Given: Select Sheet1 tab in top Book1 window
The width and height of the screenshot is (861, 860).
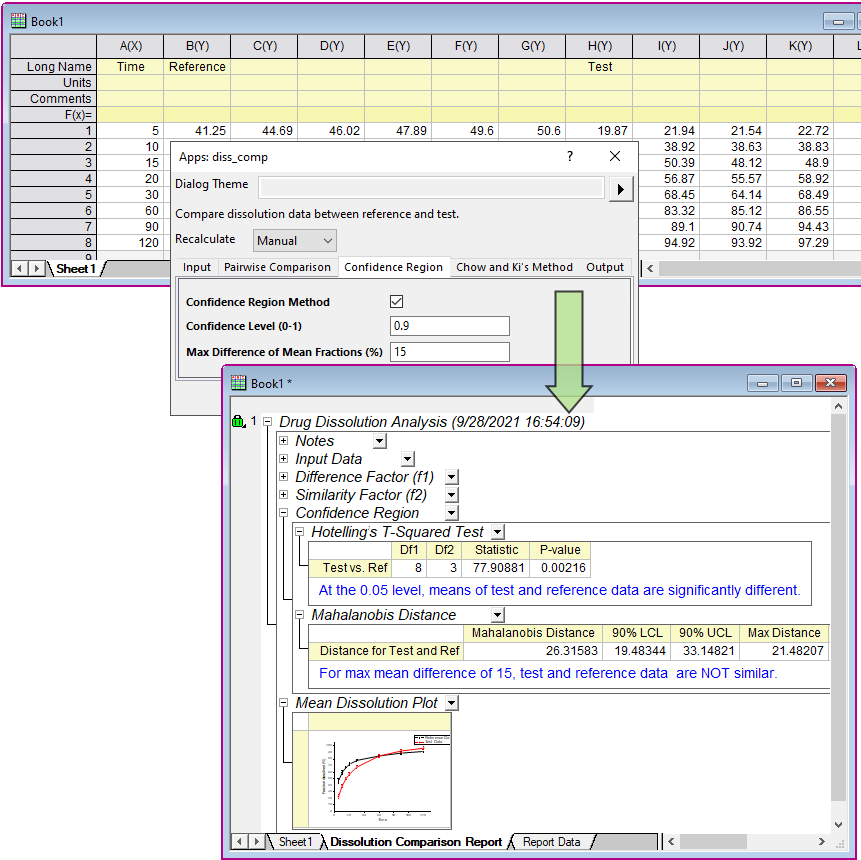Looking at the screenshot, I should click(76, 269).
